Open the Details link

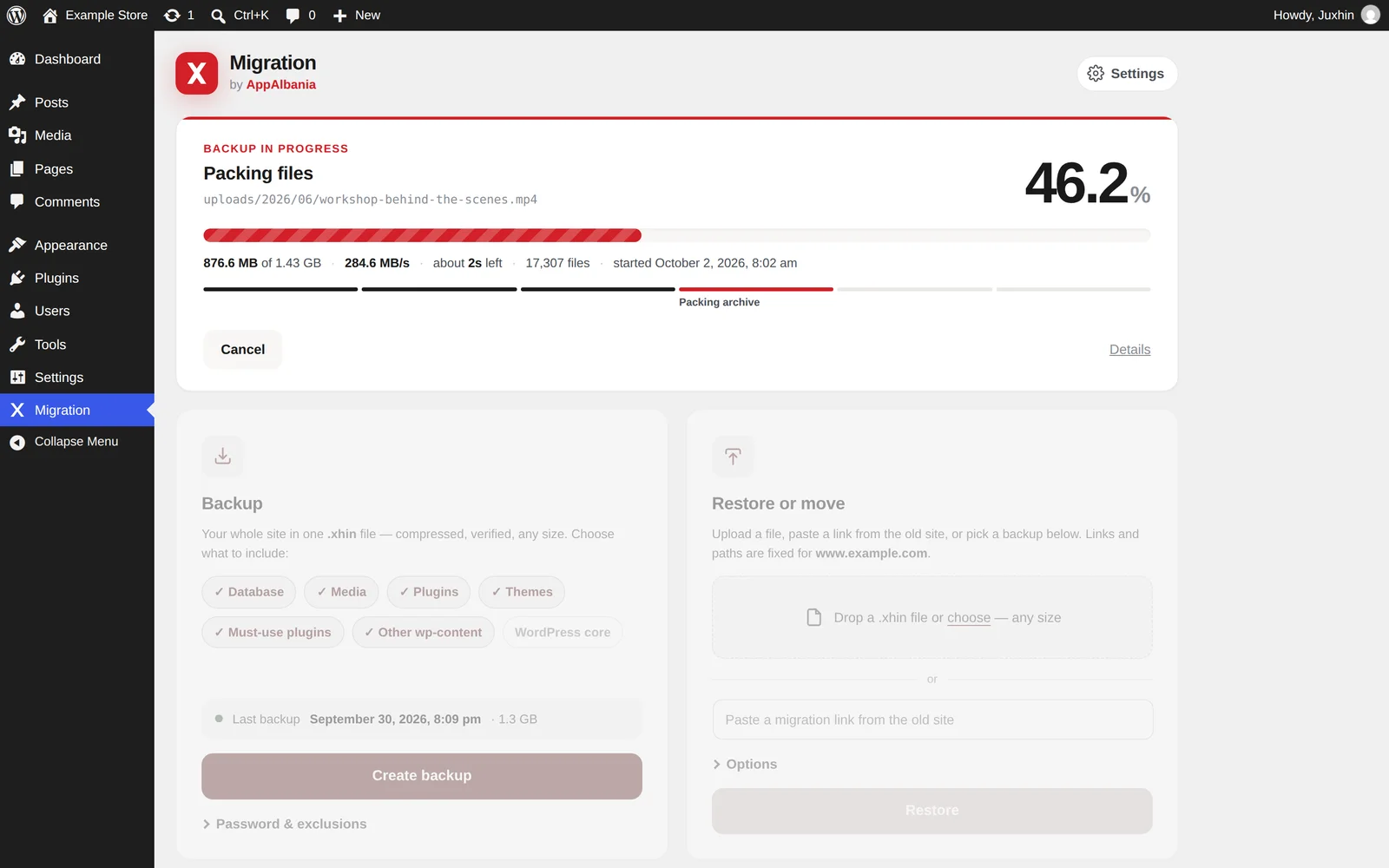coord(1129,349)
